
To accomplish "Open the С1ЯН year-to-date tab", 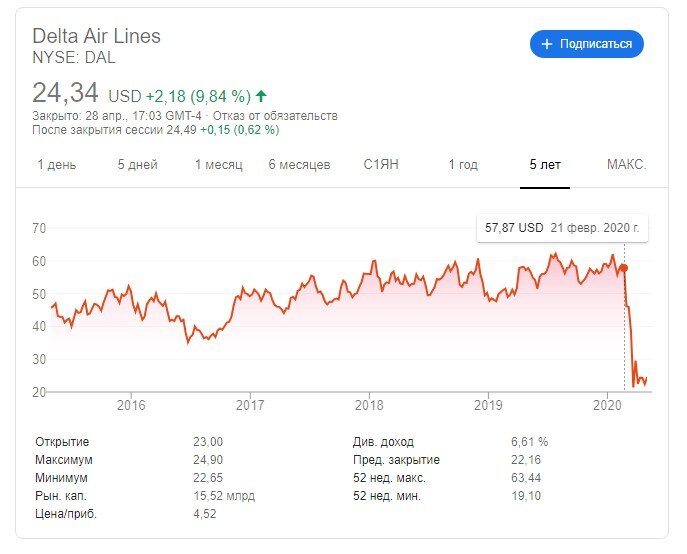I will [x=380, y=165].
